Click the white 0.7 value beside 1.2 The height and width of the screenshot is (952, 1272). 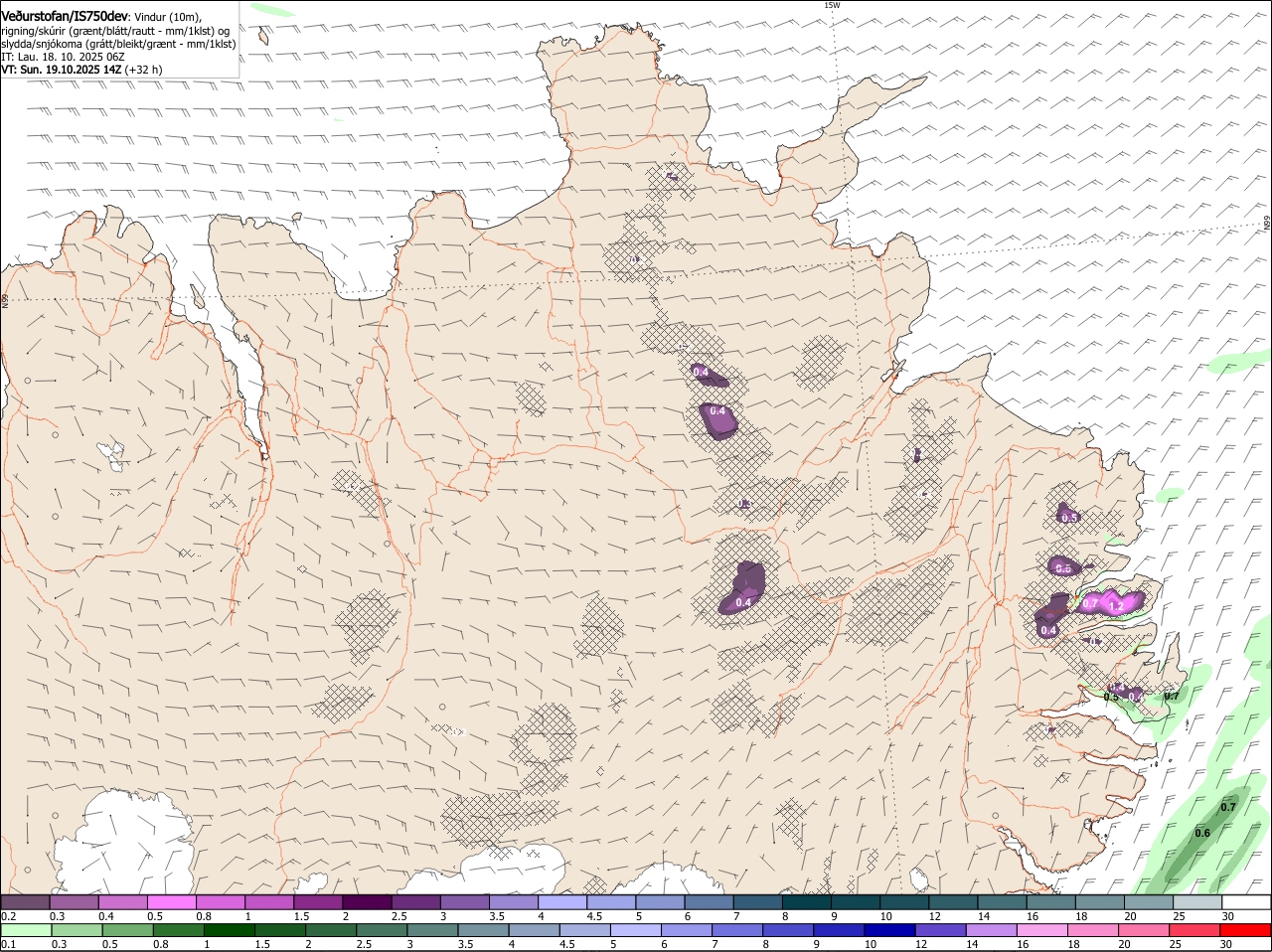point(1090,603)
